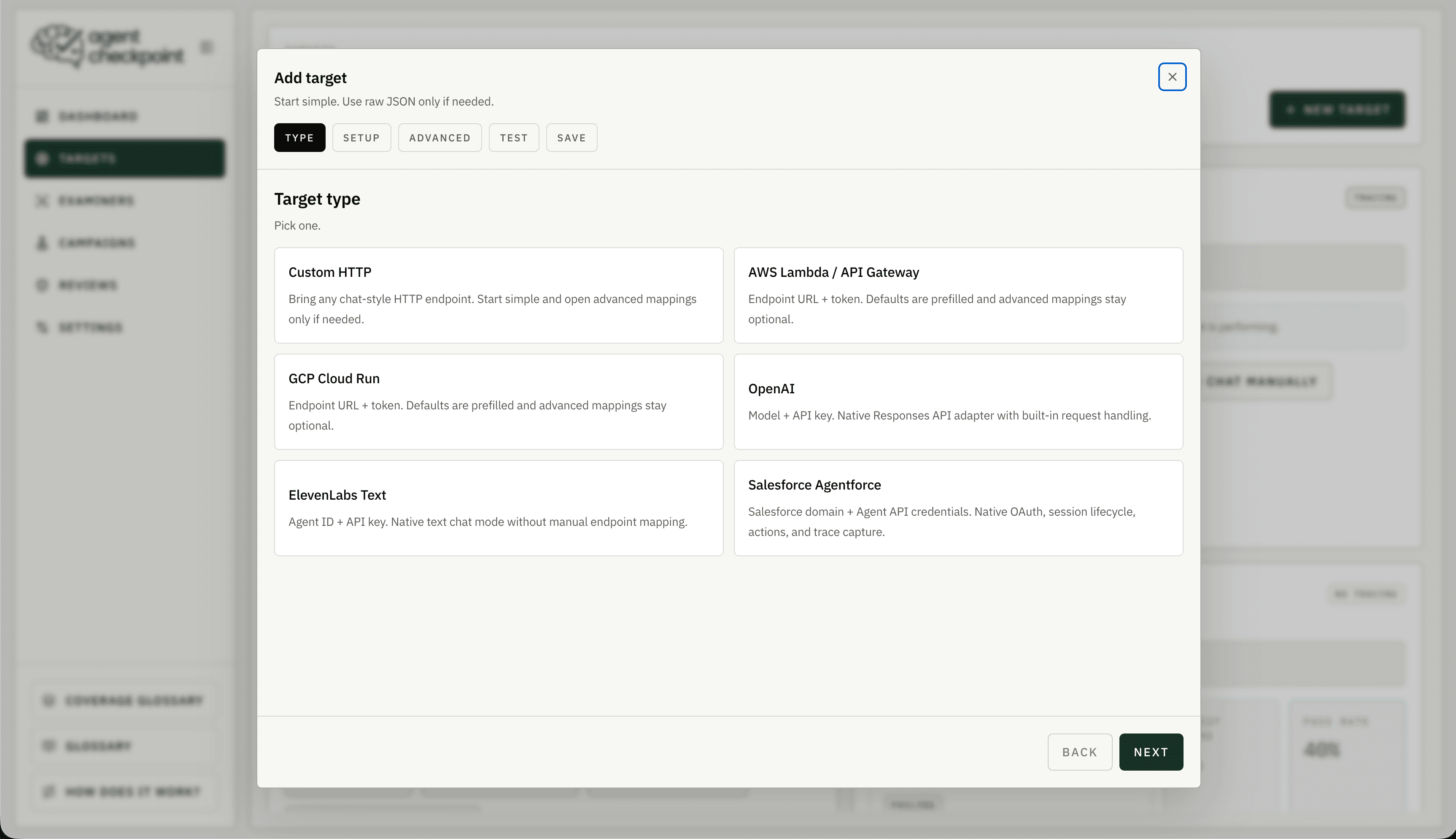Open How does it work link
This screenshot has width=1456, height=839.
pos(124,792)
